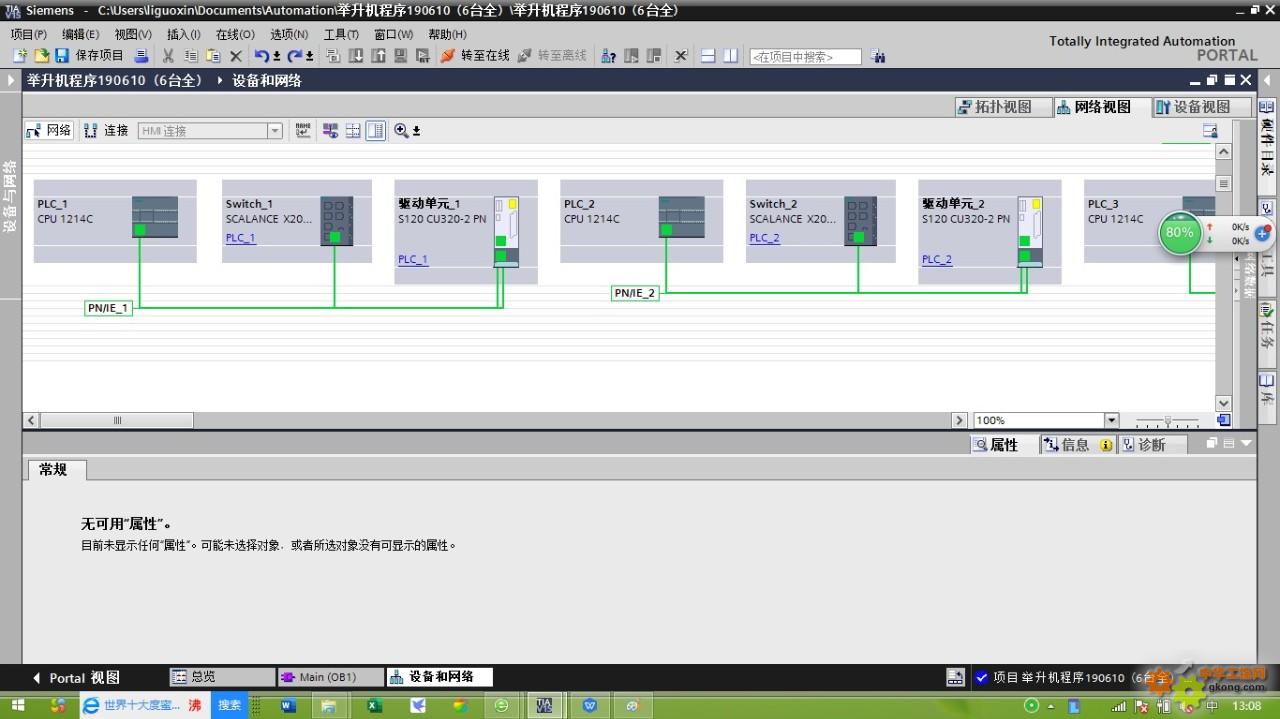The height and width of the screenshot is (719, 1280).
Task: Click the copy icon in the toolbar
Action: pos(191,56)
